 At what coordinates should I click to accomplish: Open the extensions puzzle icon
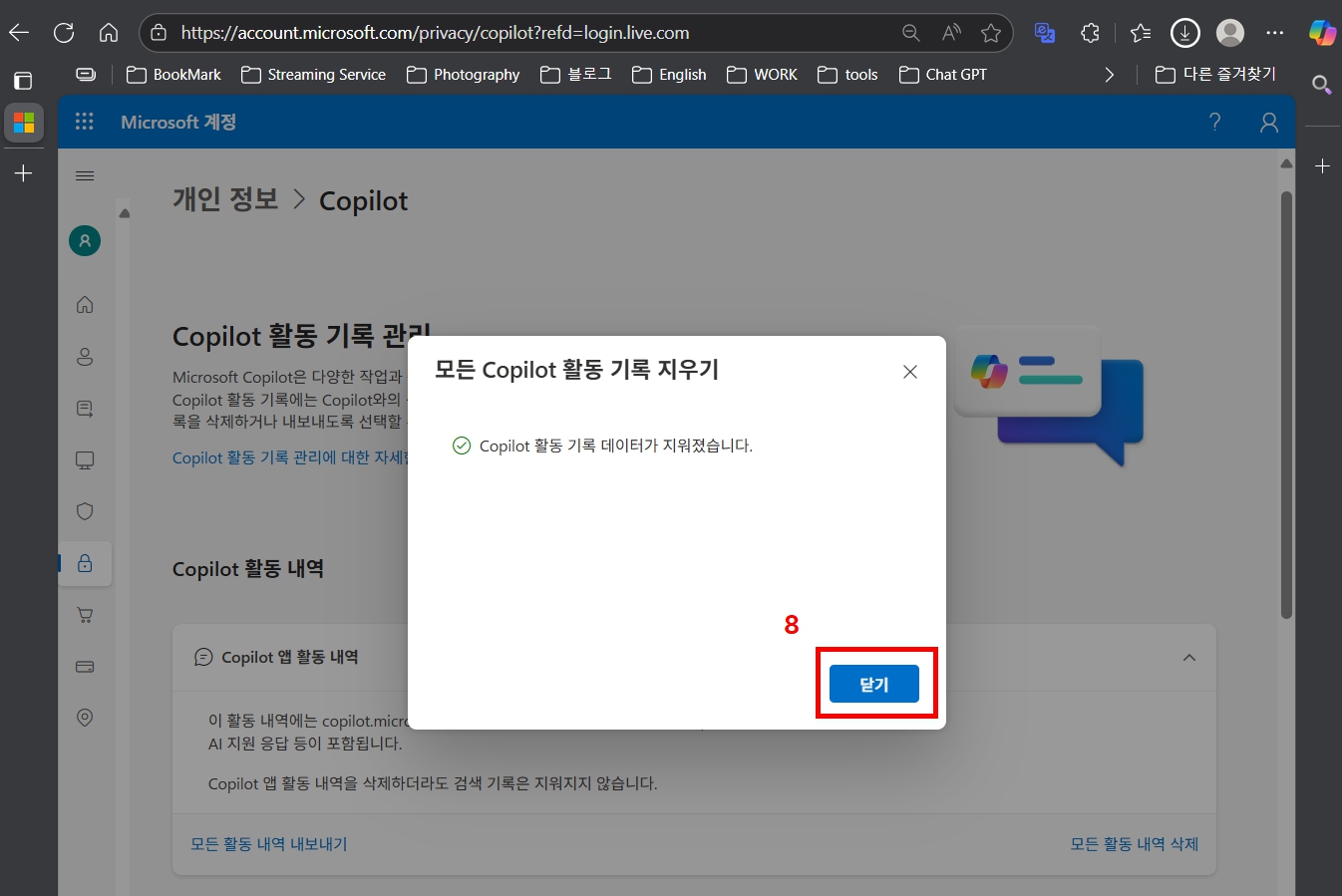pyautogui.click(x=1090, y=33)
